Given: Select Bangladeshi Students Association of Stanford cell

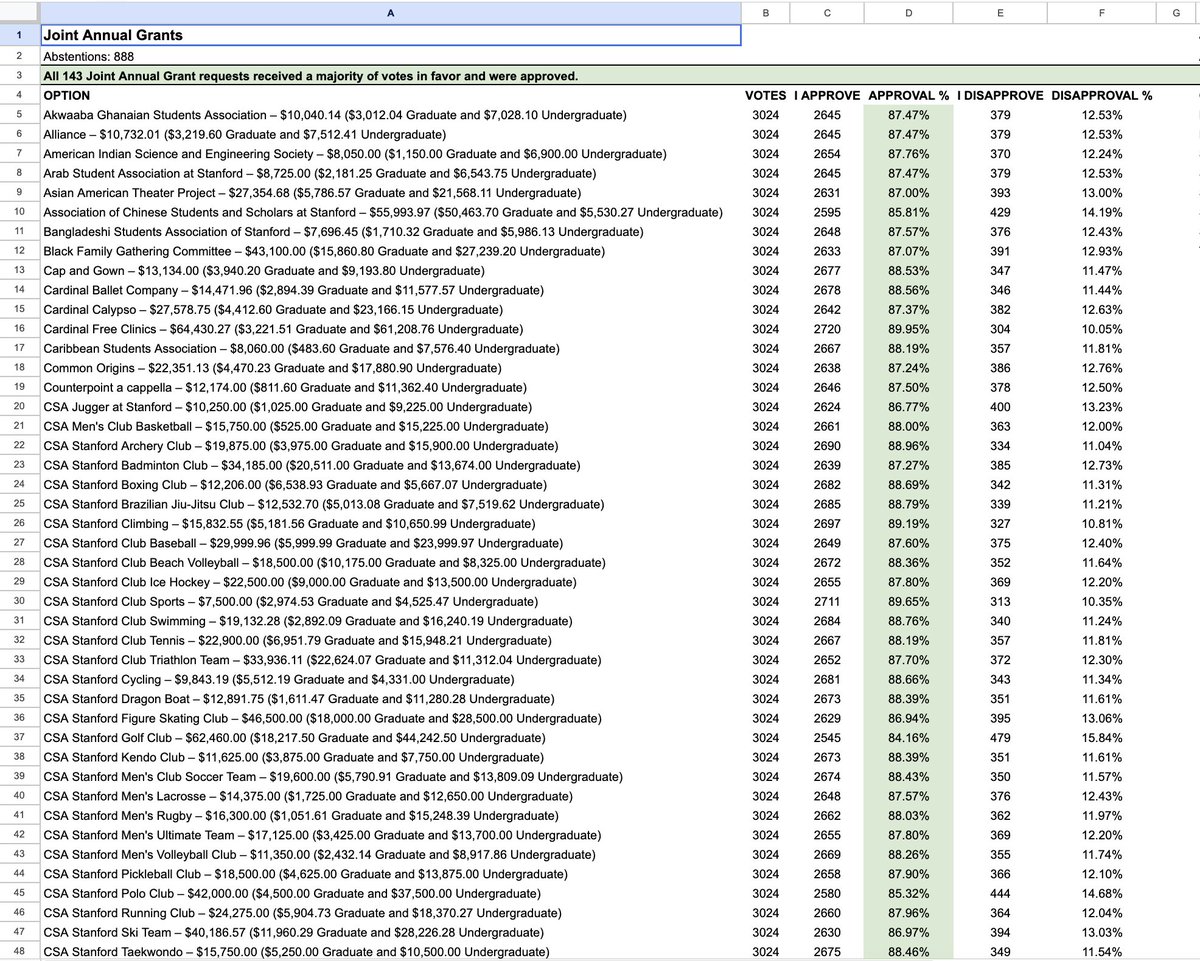Looking at the screenshot, I should 390,232.
